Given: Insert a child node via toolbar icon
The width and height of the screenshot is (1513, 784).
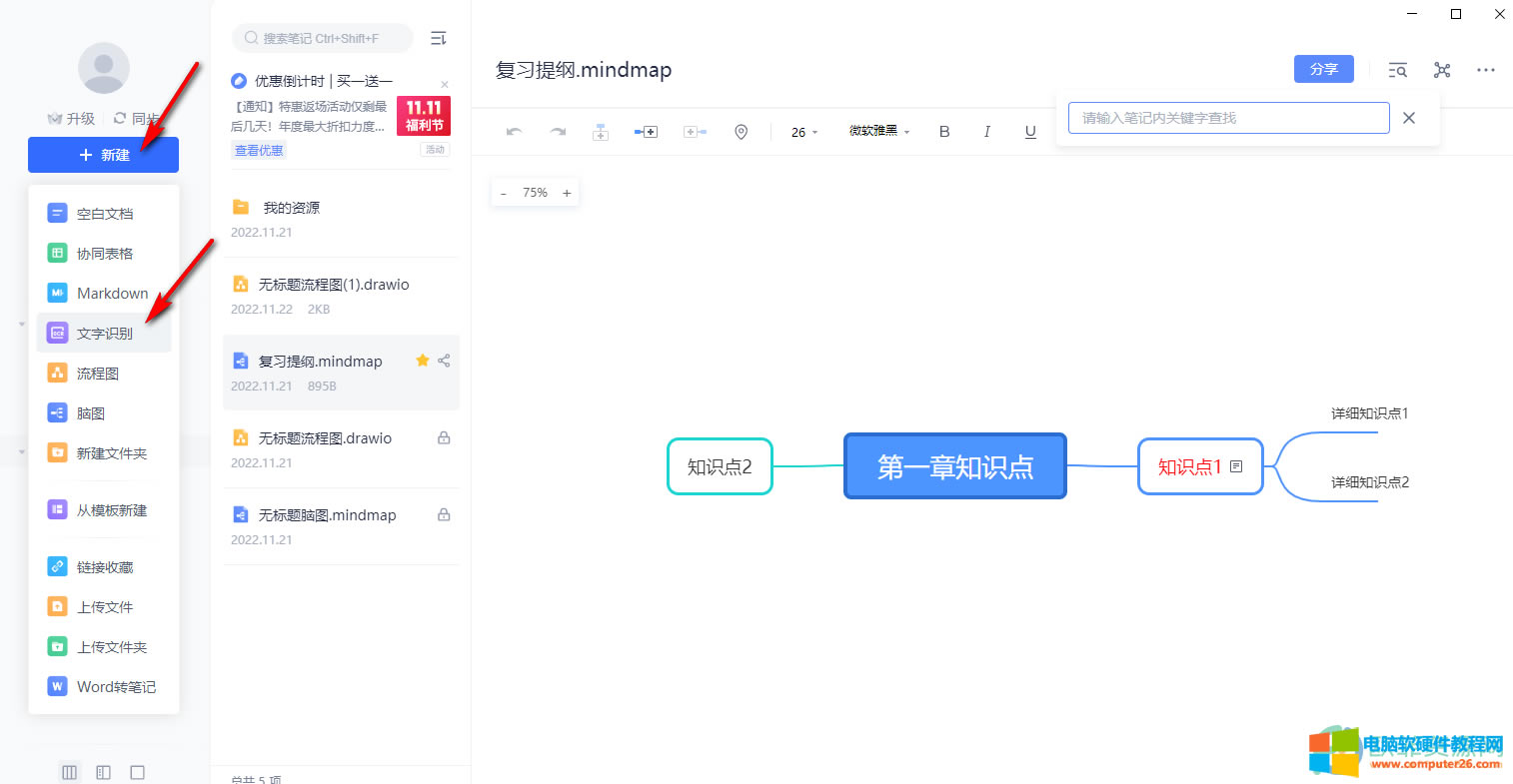Looking at the screenshot, I should click(x=601, y=132).
